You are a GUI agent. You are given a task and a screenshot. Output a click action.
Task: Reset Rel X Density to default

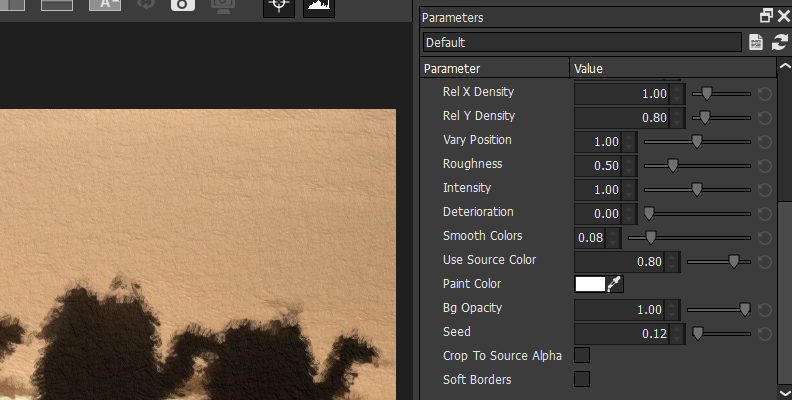pos(765,94)
